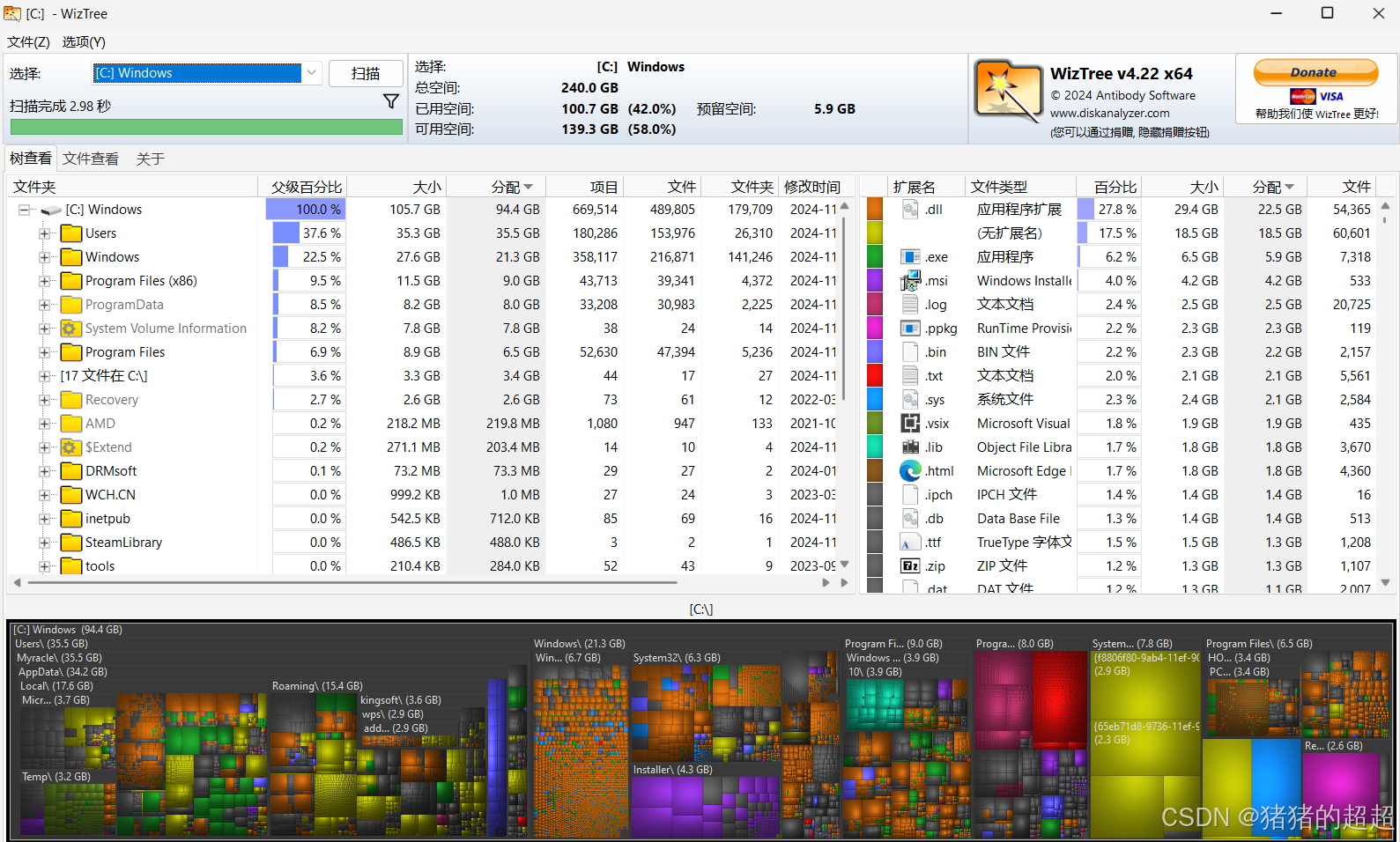Click the red .txt color swatch
The height and width of the screenshot is (842, 1400).
point(875,376)
